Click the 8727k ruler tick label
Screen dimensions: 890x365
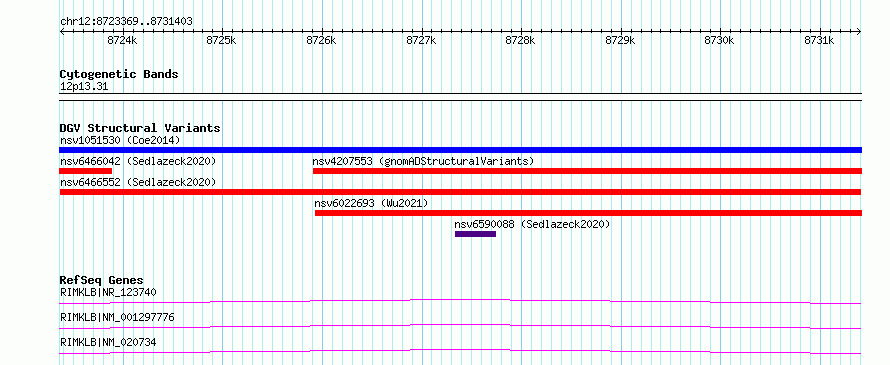[x=421, y=40]
